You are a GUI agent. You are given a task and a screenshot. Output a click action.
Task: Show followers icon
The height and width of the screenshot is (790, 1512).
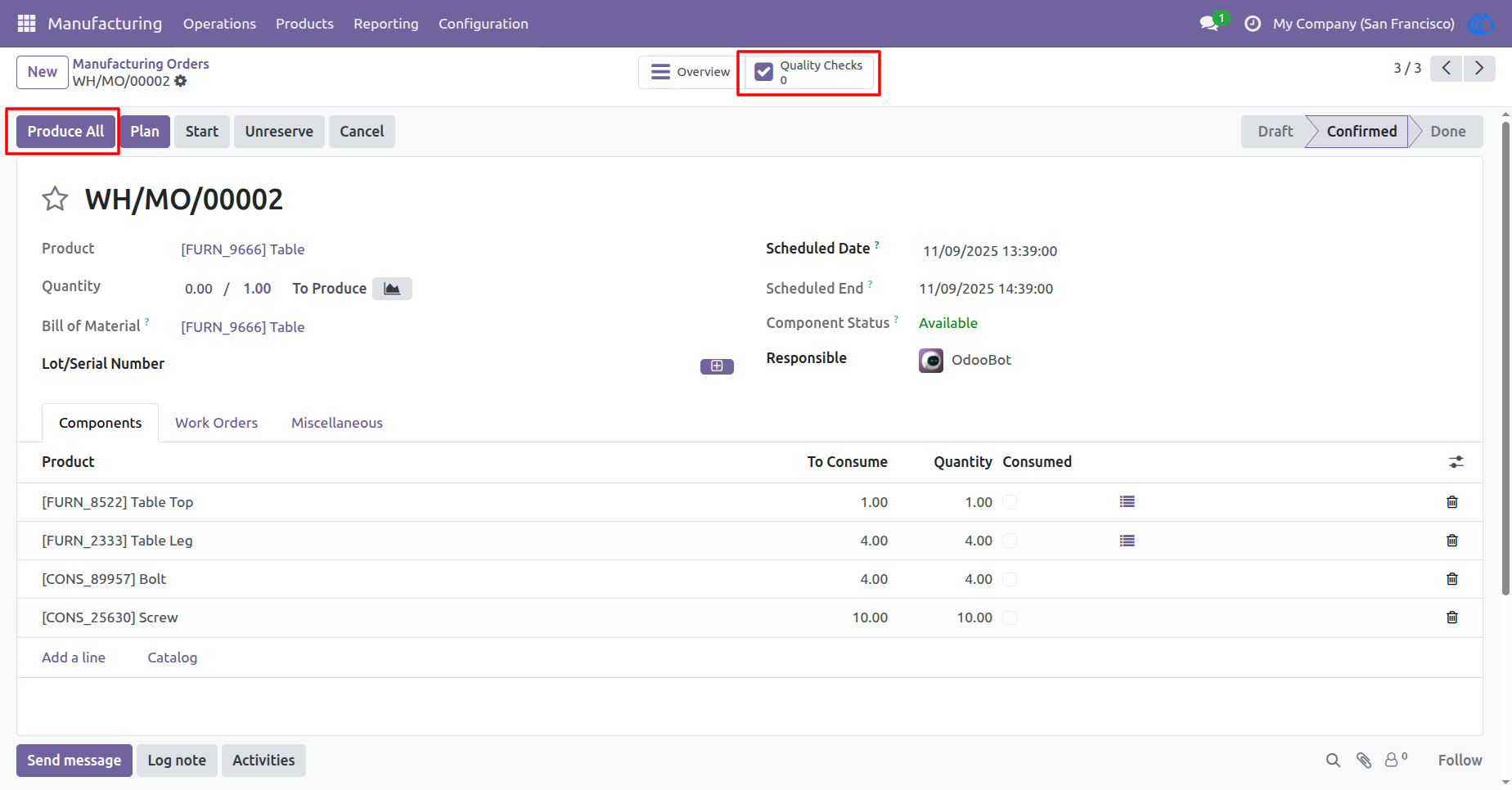point(1396,760)
